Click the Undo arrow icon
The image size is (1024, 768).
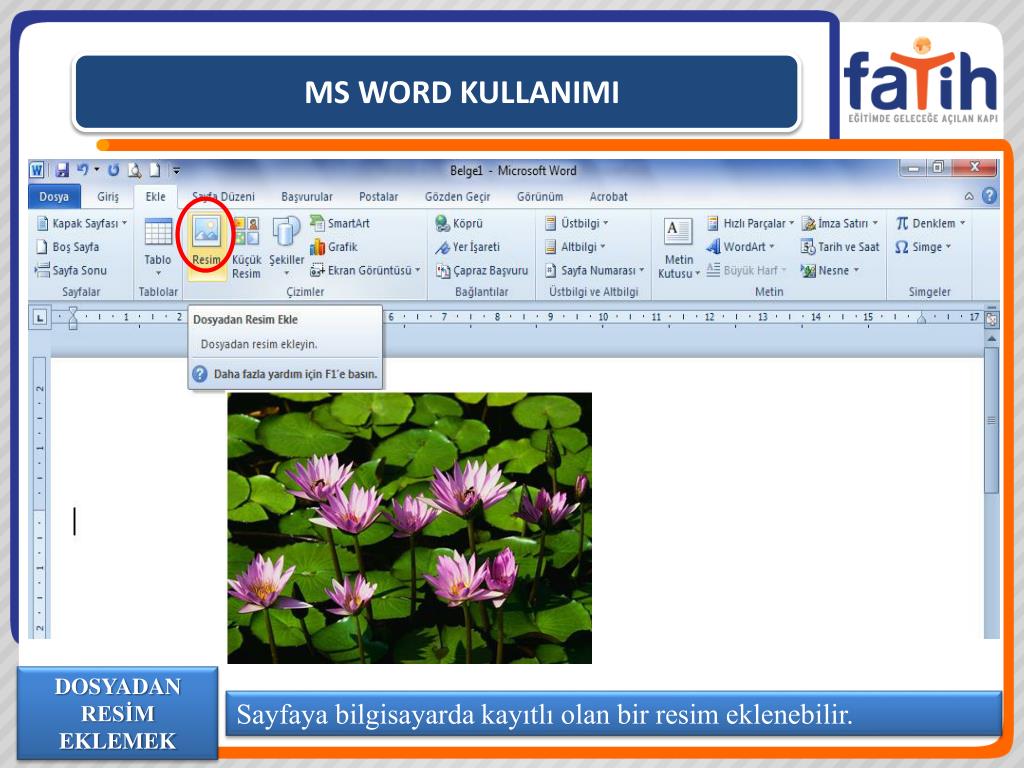[x=83, y=170]
